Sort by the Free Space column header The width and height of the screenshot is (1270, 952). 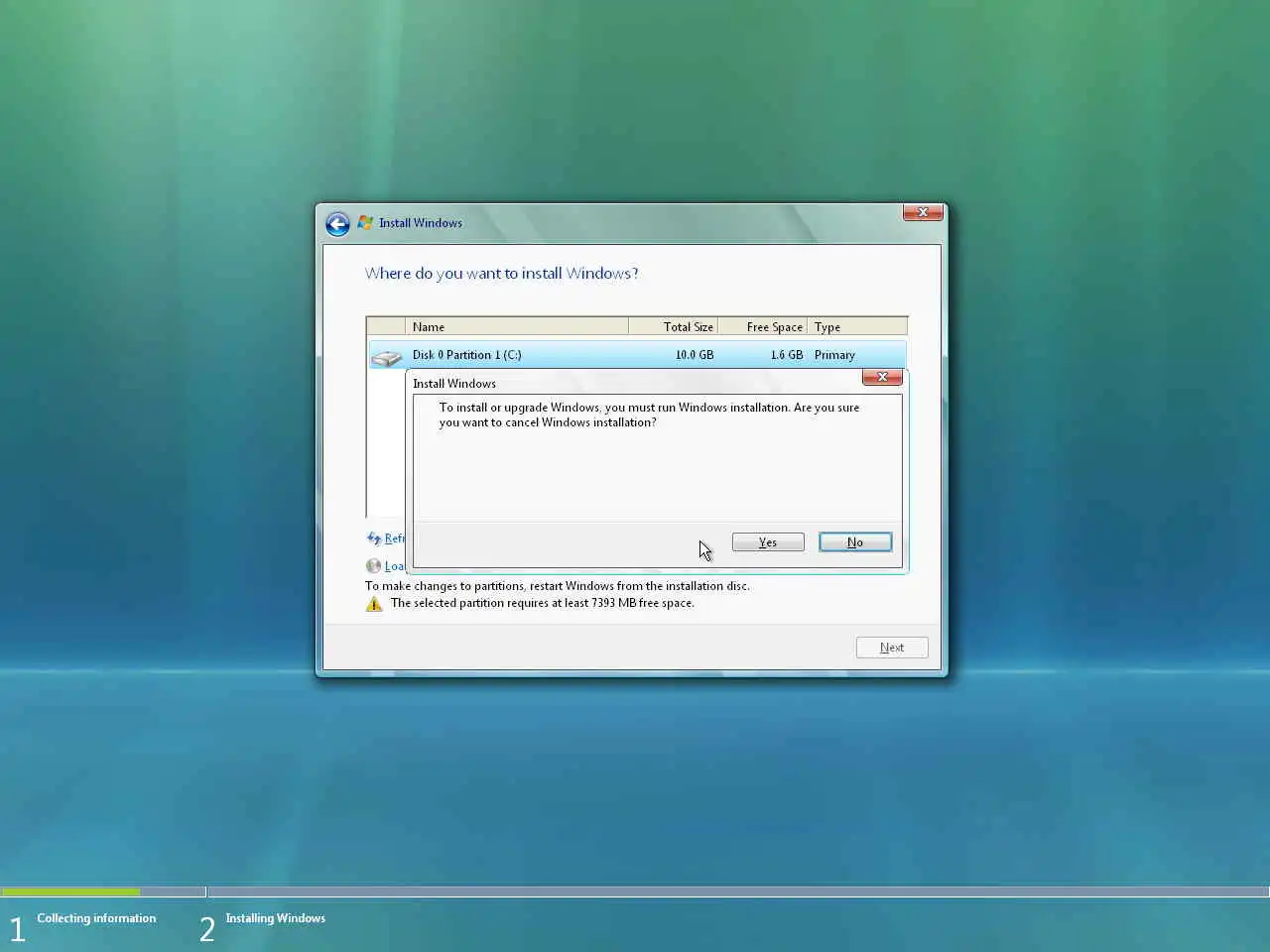(762, 327)
